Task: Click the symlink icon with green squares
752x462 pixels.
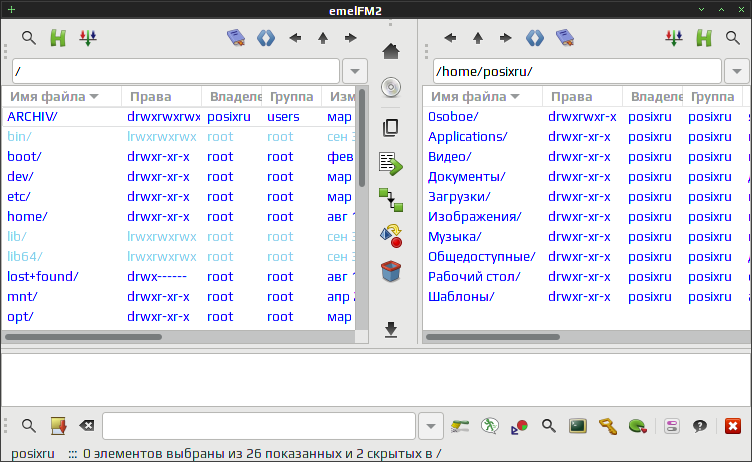Action: (391, 200)
